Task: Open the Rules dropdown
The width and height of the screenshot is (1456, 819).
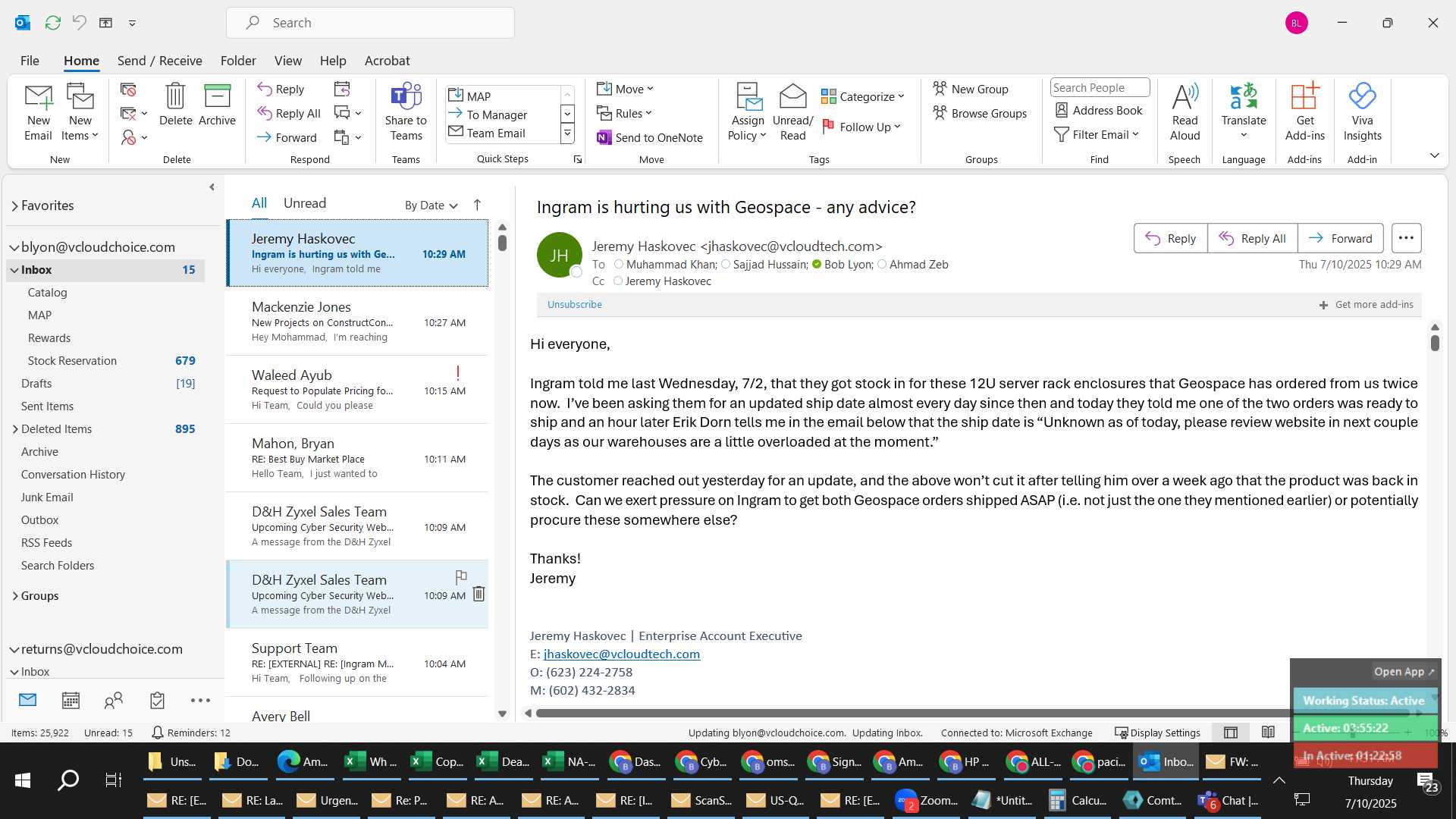Action: pyautogui.click(x=623, y=113)
